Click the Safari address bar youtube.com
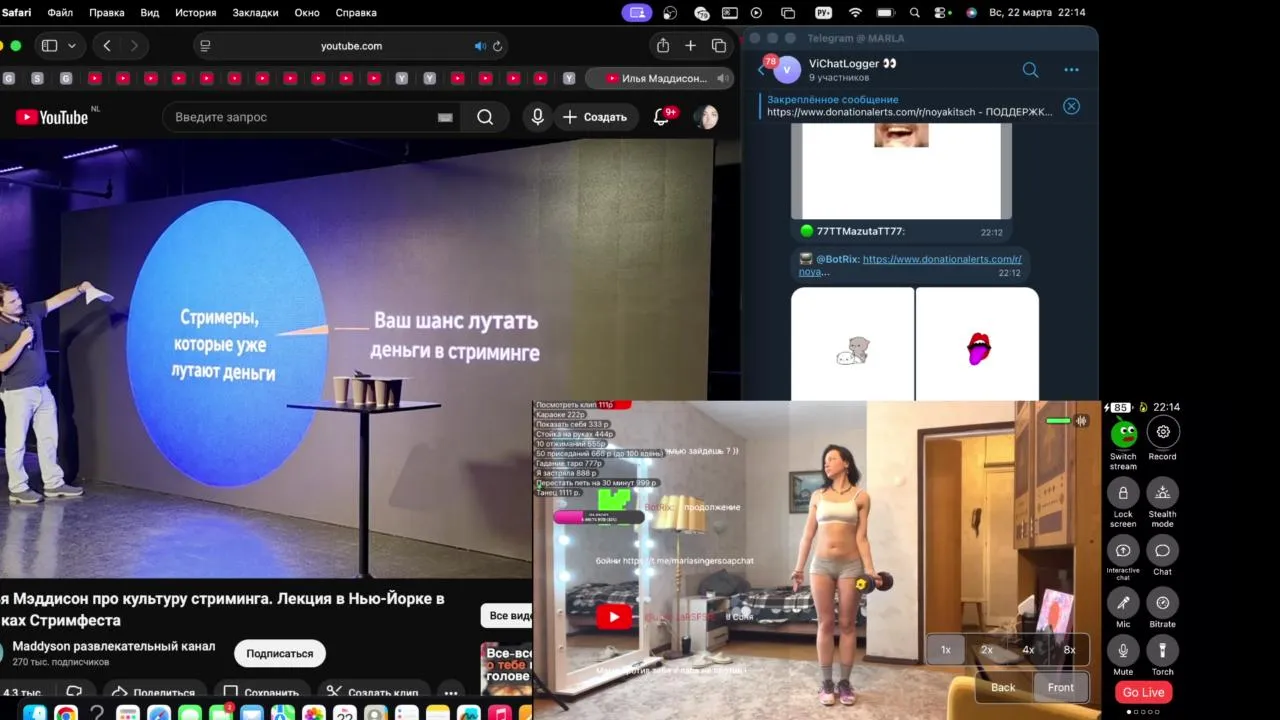The height and width of the screenshot is (720, 1280). click(351, 46)
